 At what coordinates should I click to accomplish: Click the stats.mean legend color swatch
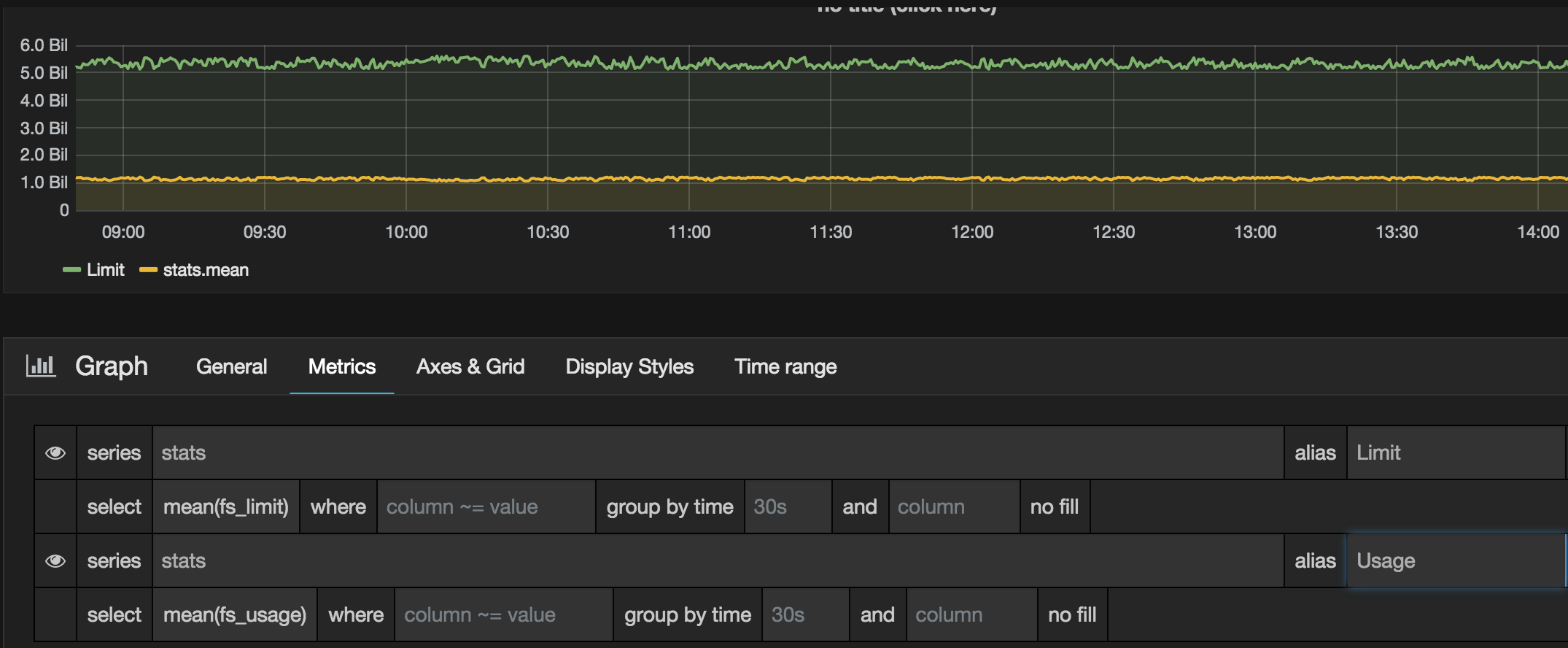tap(148, 270)
